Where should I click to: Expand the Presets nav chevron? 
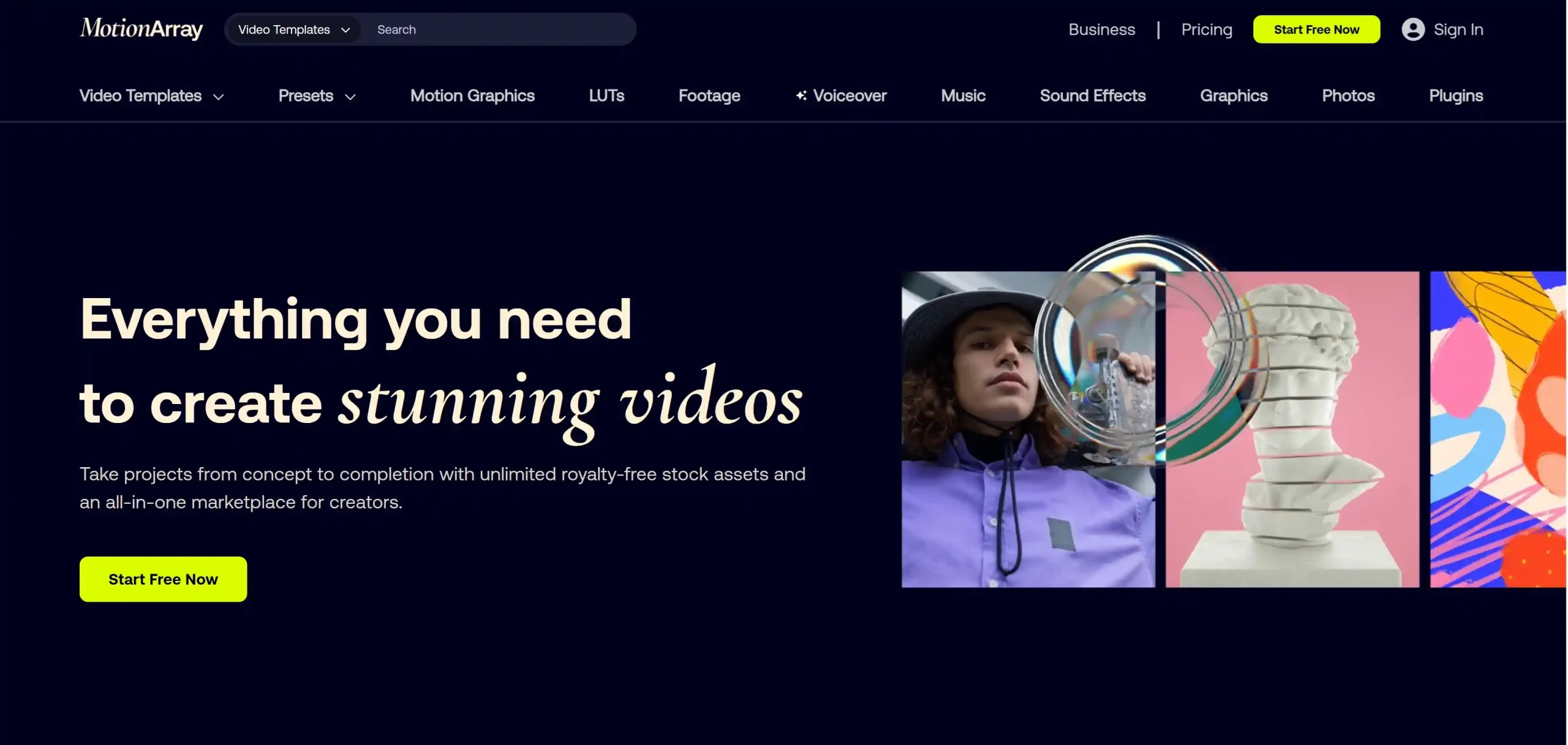pos(350,97)
